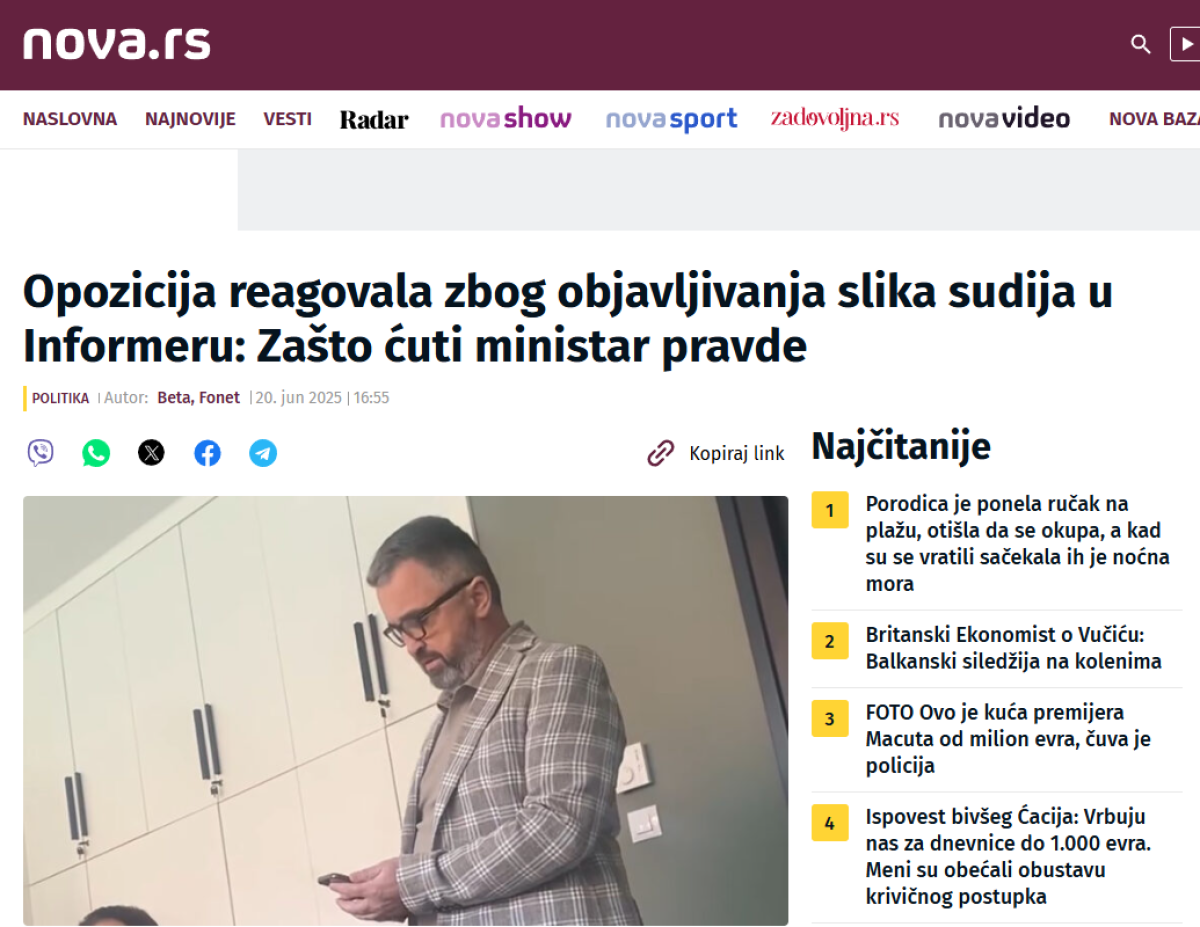Open the article's main photo

[405, 710]
